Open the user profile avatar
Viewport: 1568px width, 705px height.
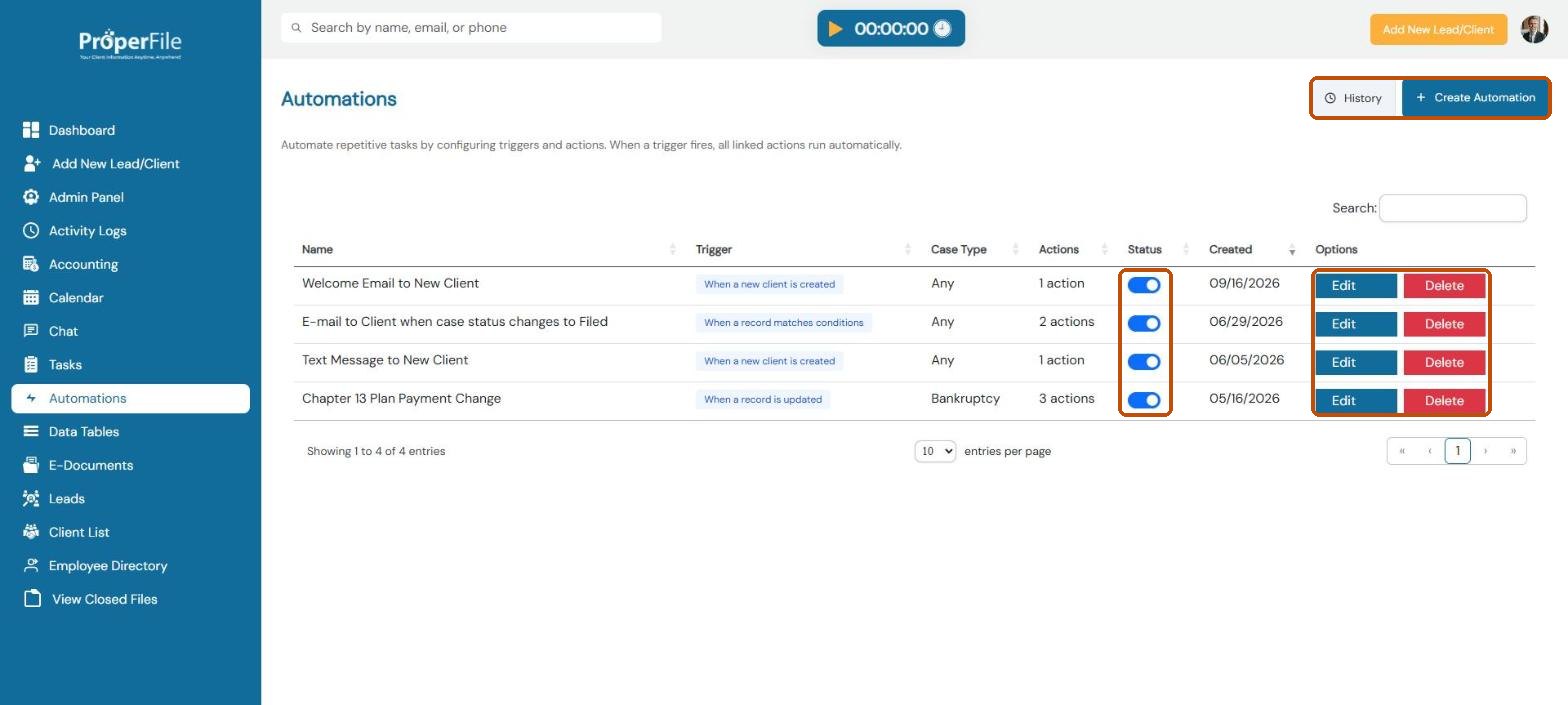pos(1534,29)
